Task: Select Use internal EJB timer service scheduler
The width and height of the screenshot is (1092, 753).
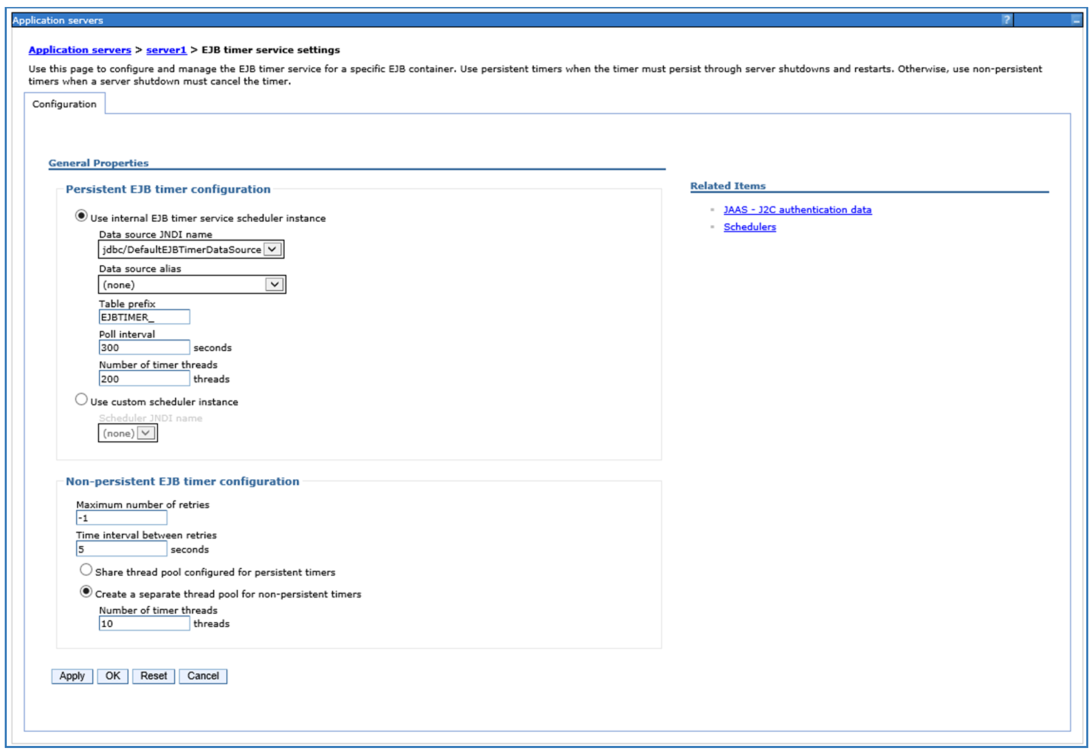Action: point(82,217)
